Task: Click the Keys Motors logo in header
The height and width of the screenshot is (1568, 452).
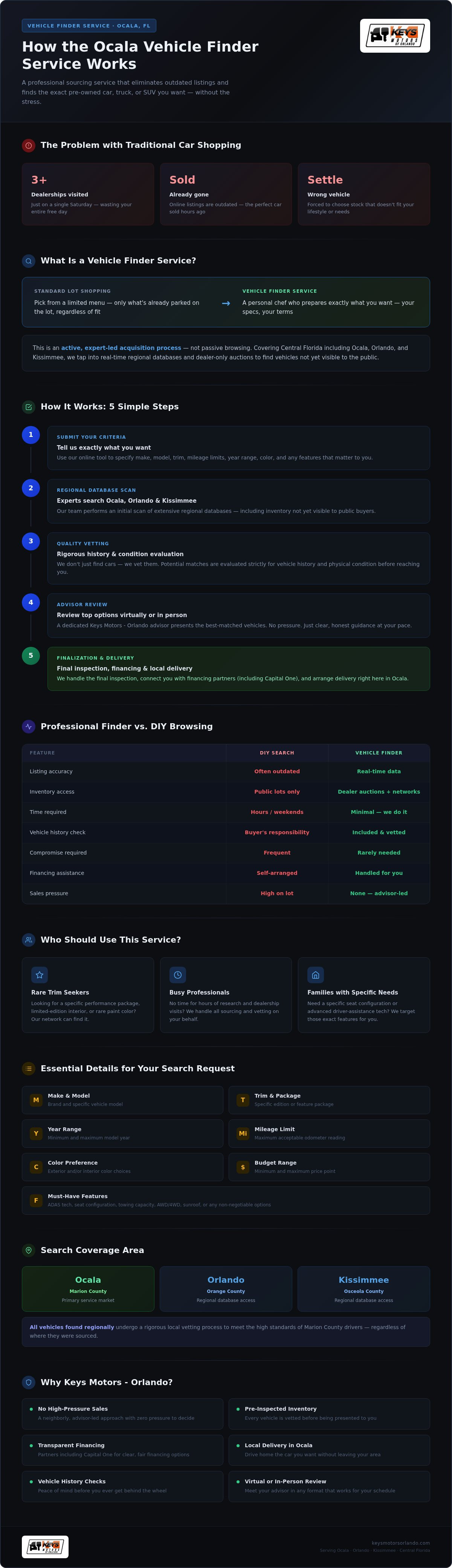Action: tap(395, 35)
